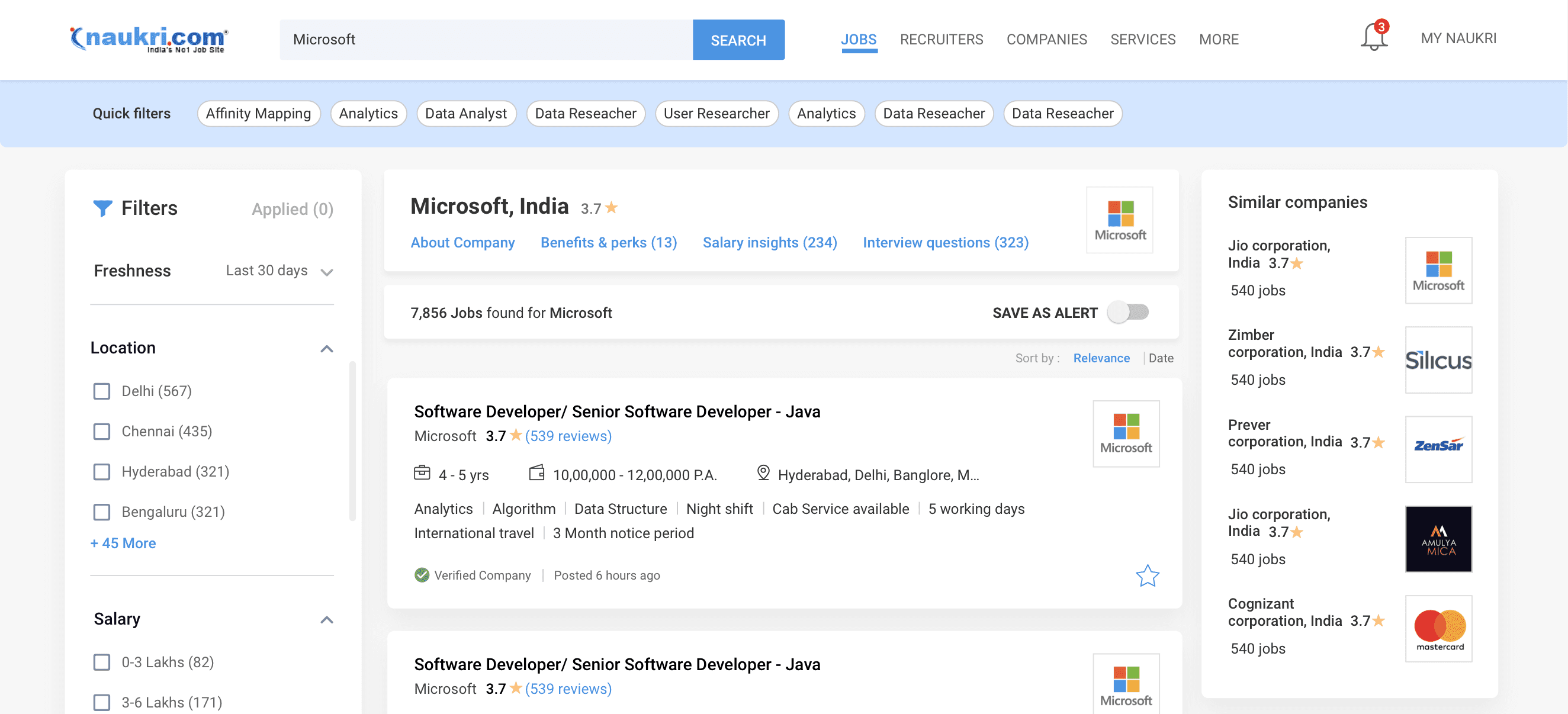Check the Delhi location filter

[102, 391]
